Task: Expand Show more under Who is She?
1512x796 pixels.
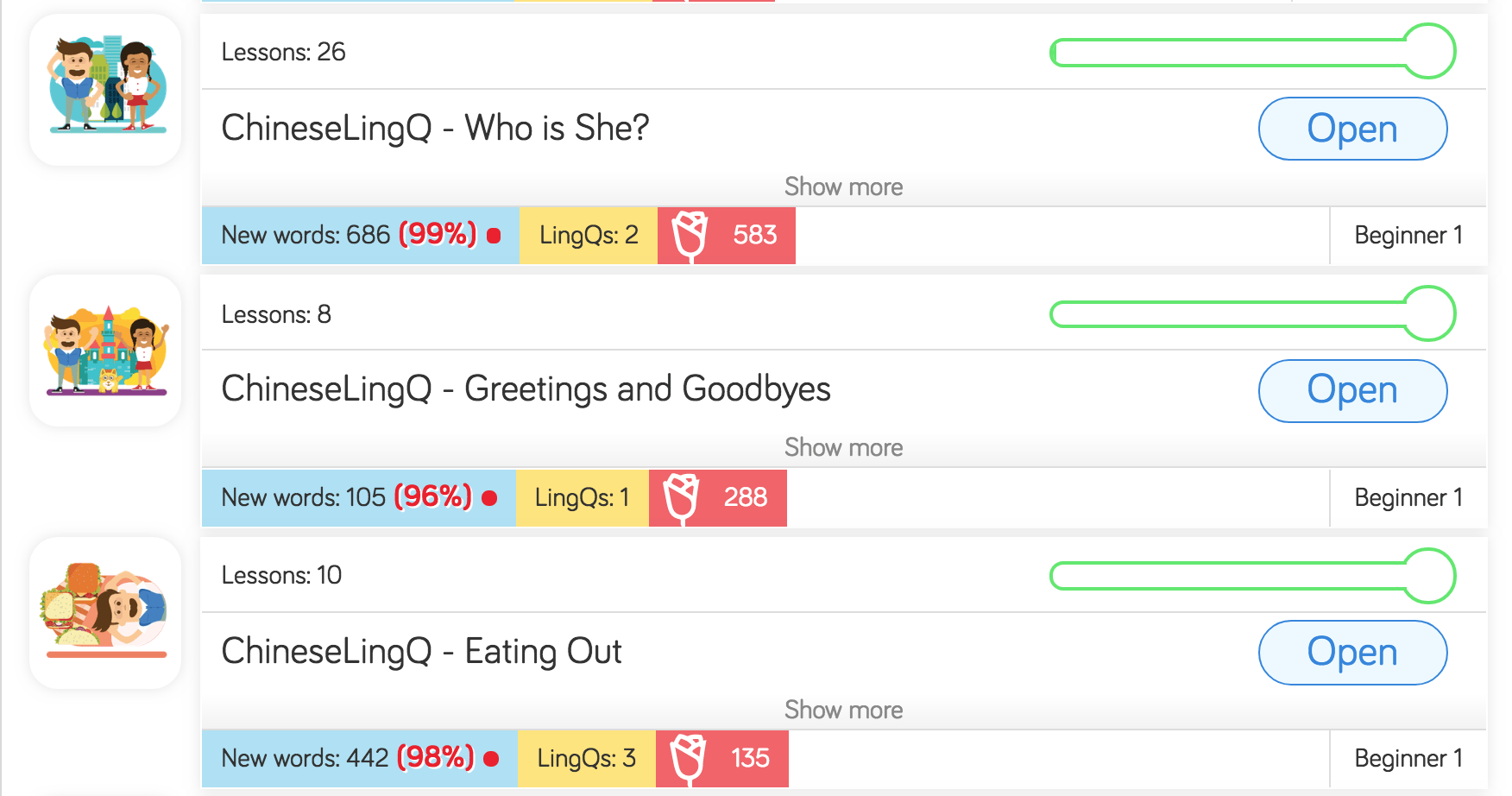Action: point(844,186)
